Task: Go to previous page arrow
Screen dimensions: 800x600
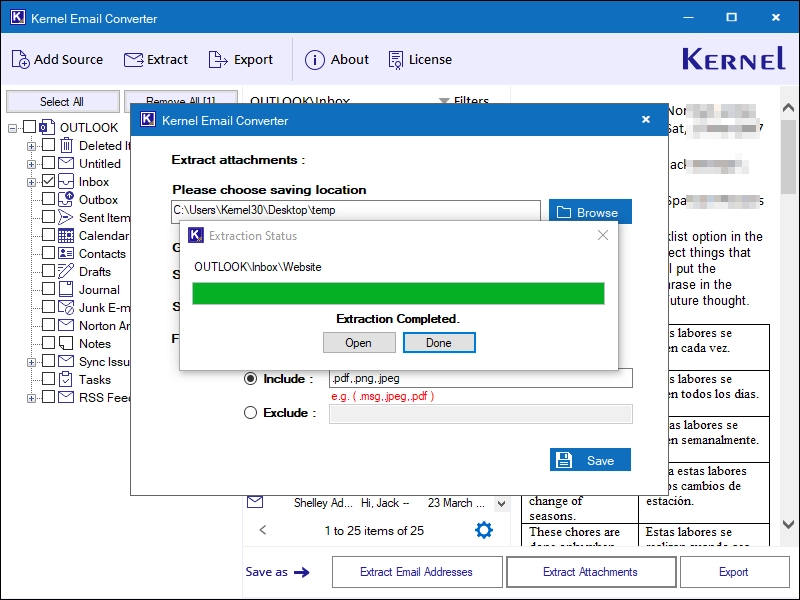Action: (x=263, y=530)
